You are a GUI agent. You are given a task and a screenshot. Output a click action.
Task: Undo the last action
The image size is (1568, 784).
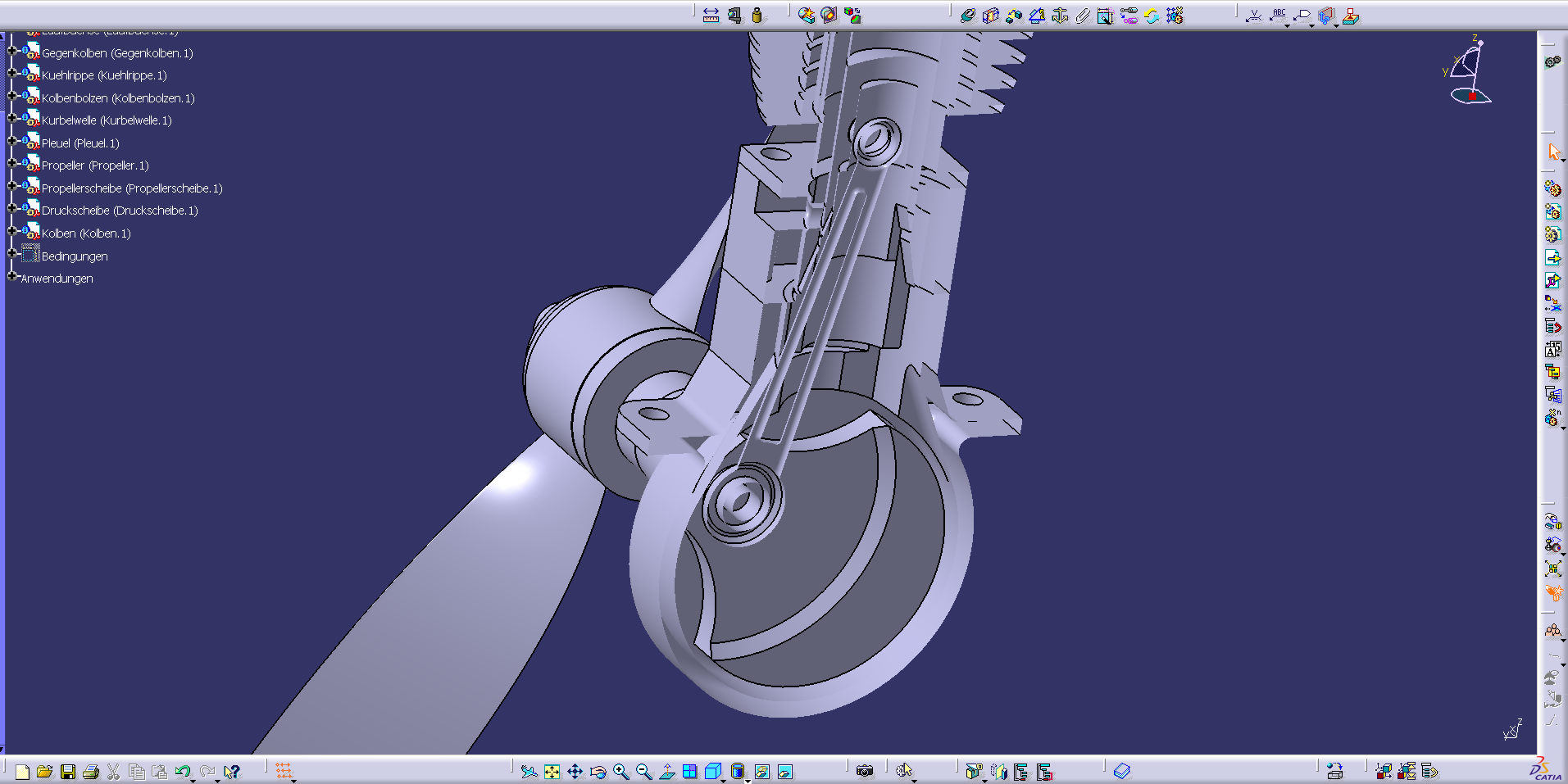point(182,771)
